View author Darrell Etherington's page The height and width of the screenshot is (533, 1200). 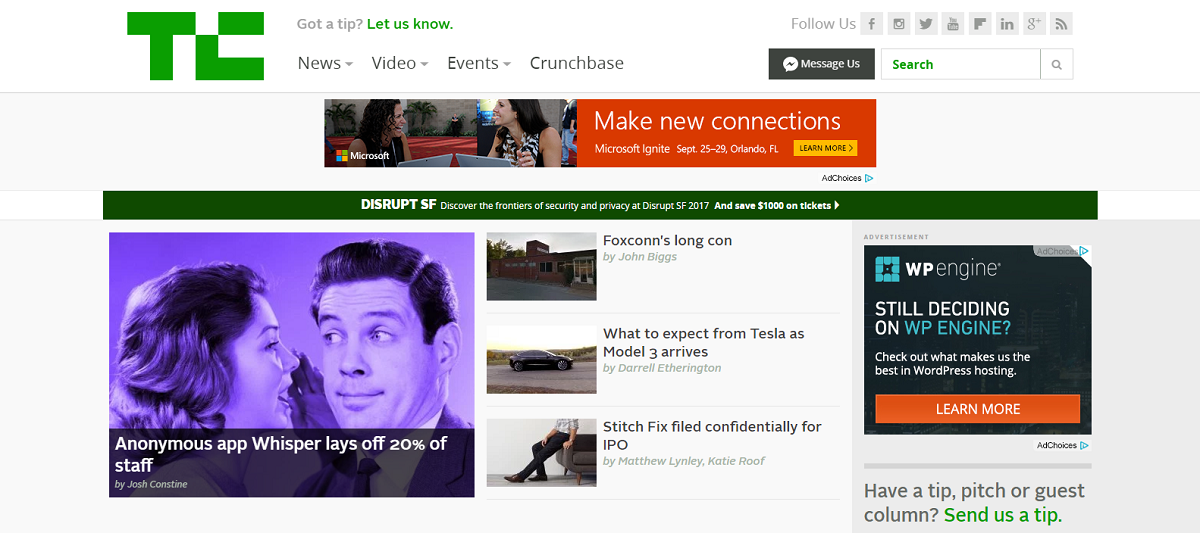point(669,368)
